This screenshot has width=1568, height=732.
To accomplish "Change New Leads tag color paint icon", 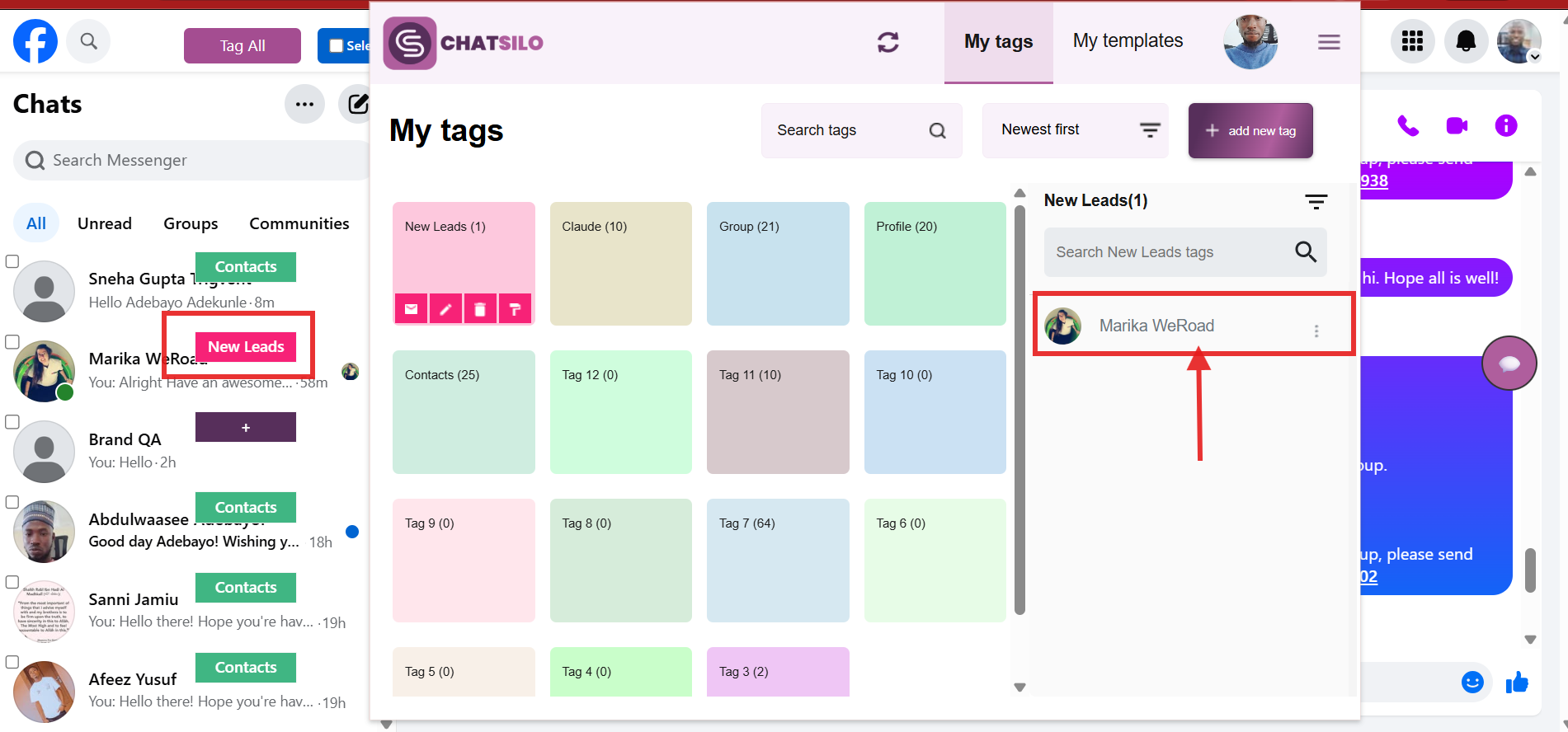I will coord(515,309).
